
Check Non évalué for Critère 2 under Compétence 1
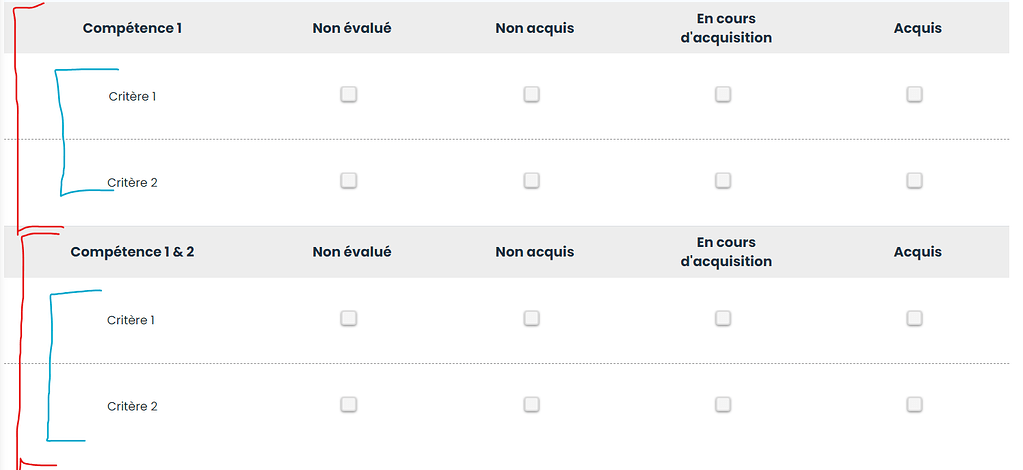click(x=348, y=181)
